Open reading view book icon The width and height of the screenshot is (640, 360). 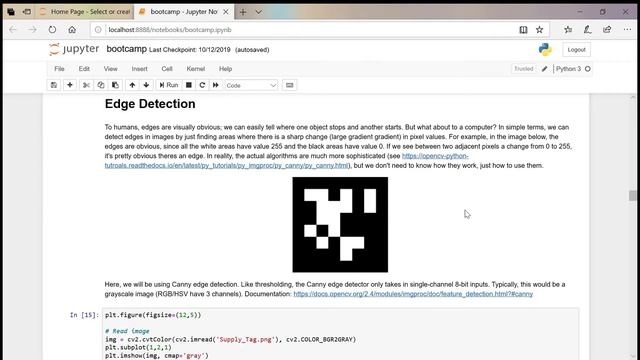coord(523,30)
